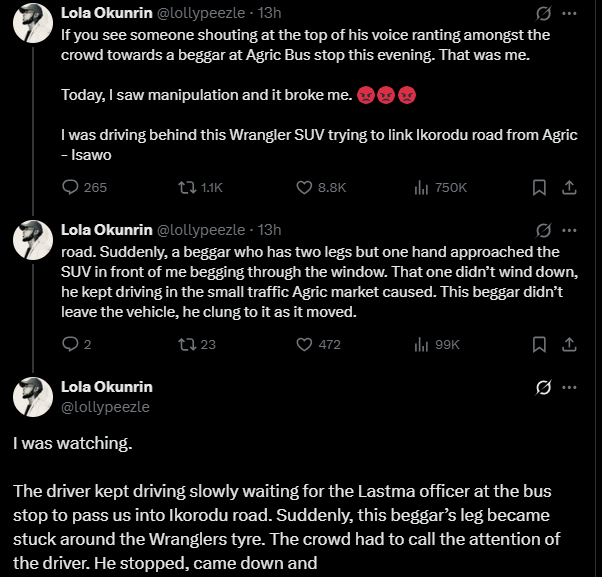Share the first tweet via share icon
This screenshot has height=577, width=602.
tap(569, 187)
